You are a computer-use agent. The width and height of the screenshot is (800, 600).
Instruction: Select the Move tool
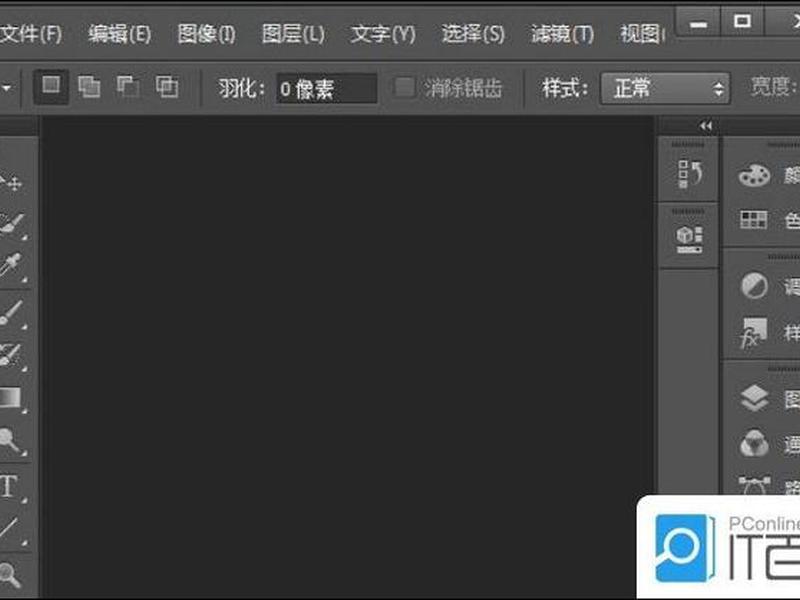(11, 183)
